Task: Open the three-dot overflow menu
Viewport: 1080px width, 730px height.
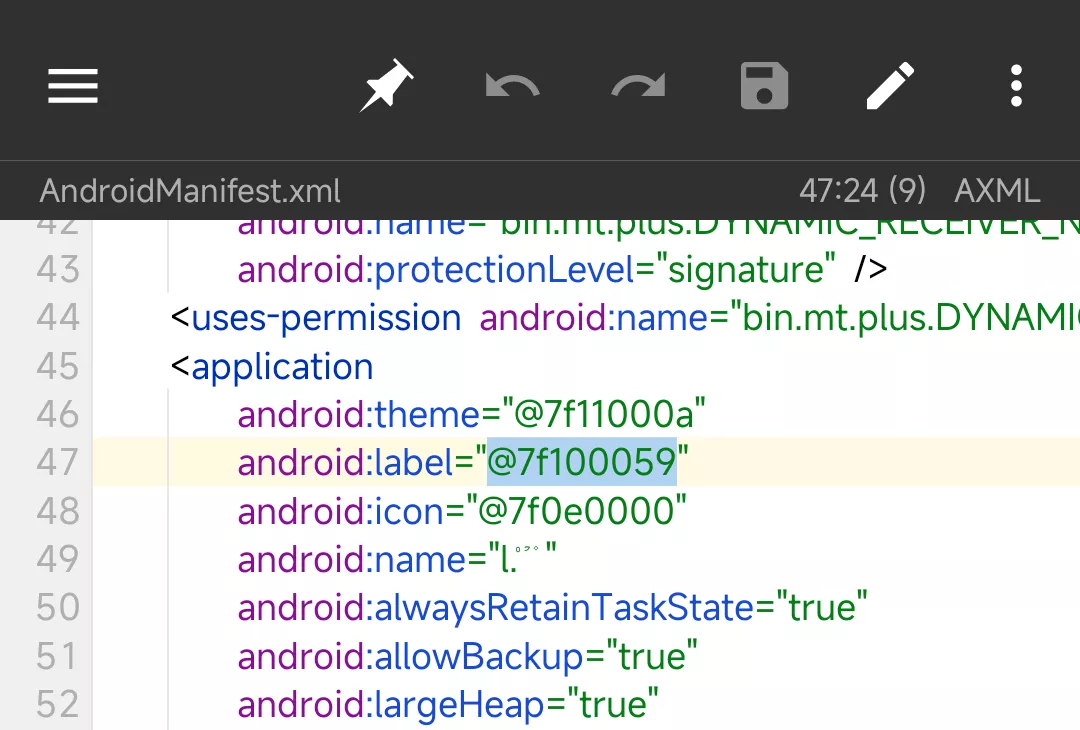Action: tap(1016, 86)
